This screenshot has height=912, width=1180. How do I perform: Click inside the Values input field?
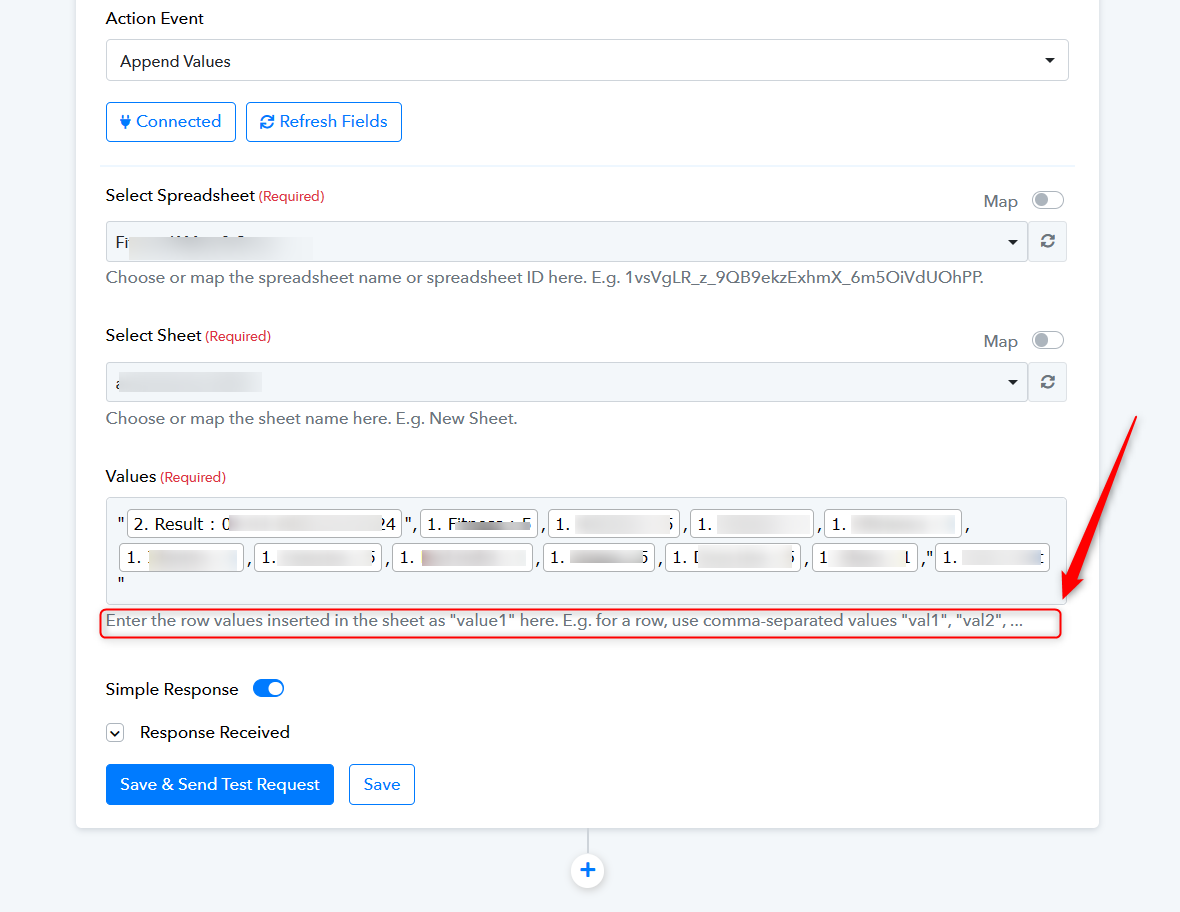(586, 551)
